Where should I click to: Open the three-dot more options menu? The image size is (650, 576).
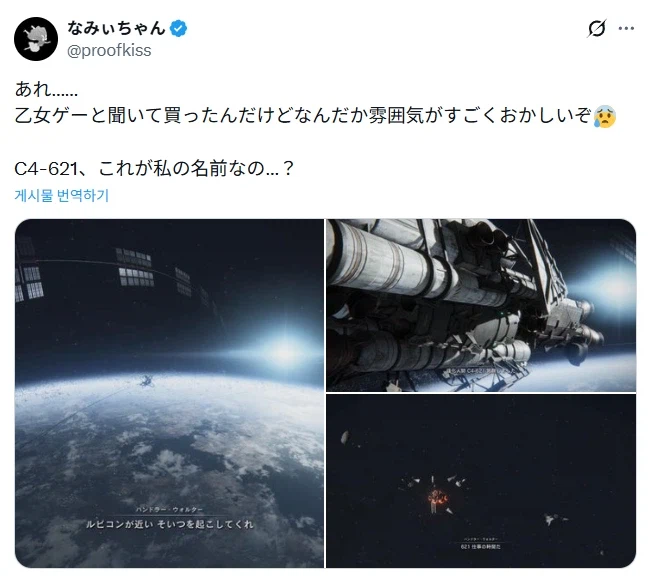pyautogui.click(x=626, y=28)
